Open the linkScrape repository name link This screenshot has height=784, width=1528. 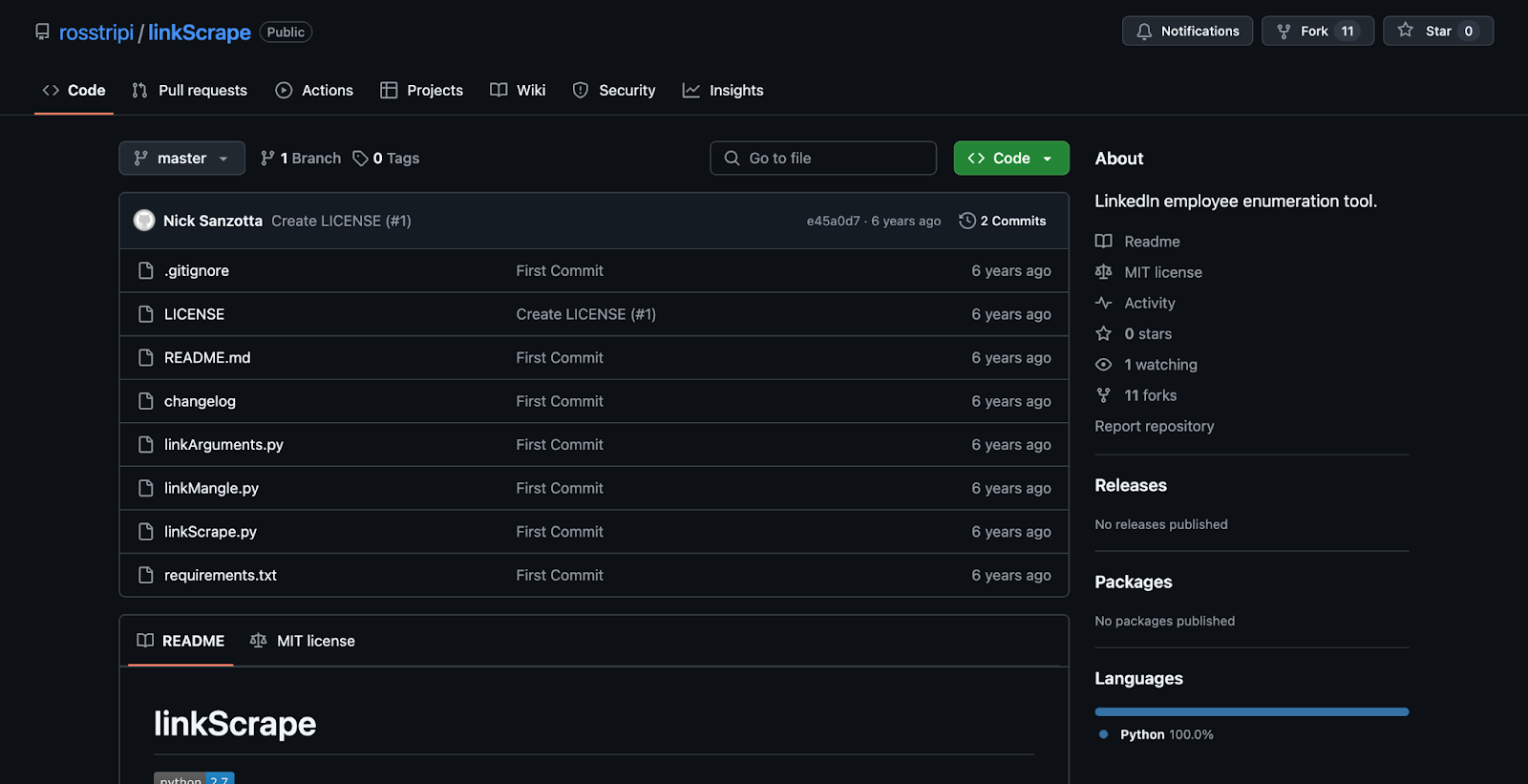pyautogui.click(x=200, y=32)
